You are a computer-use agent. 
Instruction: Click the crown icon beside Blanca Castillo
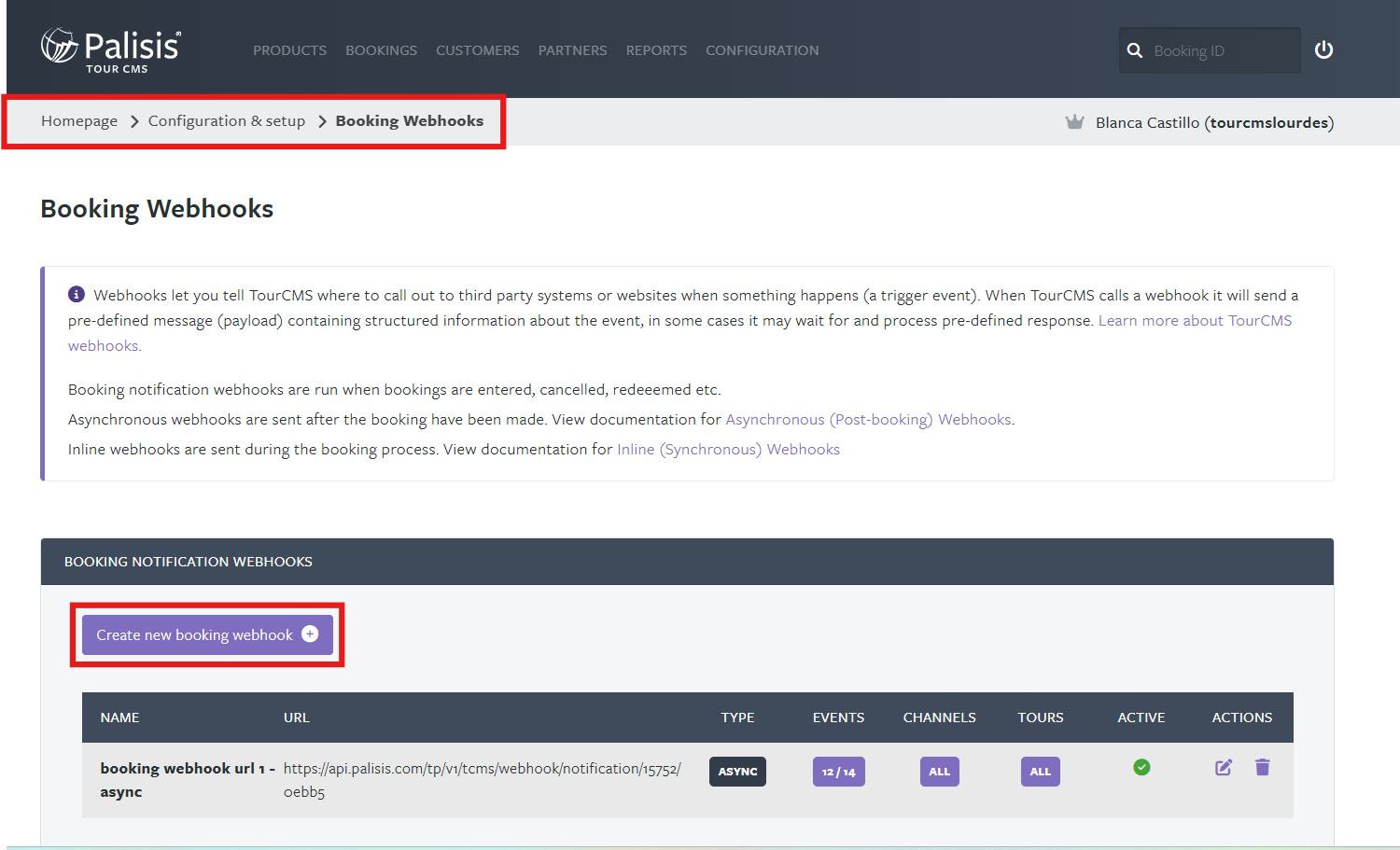(1075, 122)
